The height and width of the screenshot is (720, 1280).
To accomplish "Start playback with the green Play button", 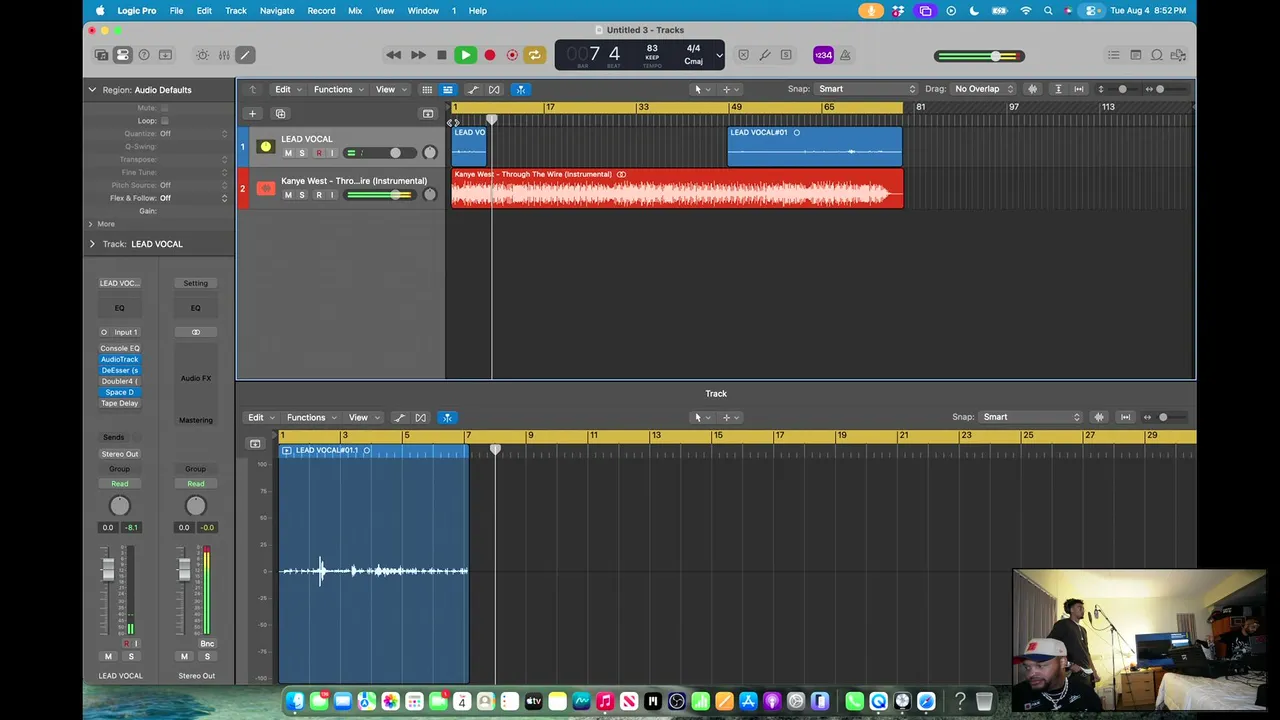I will coord(466,55).
